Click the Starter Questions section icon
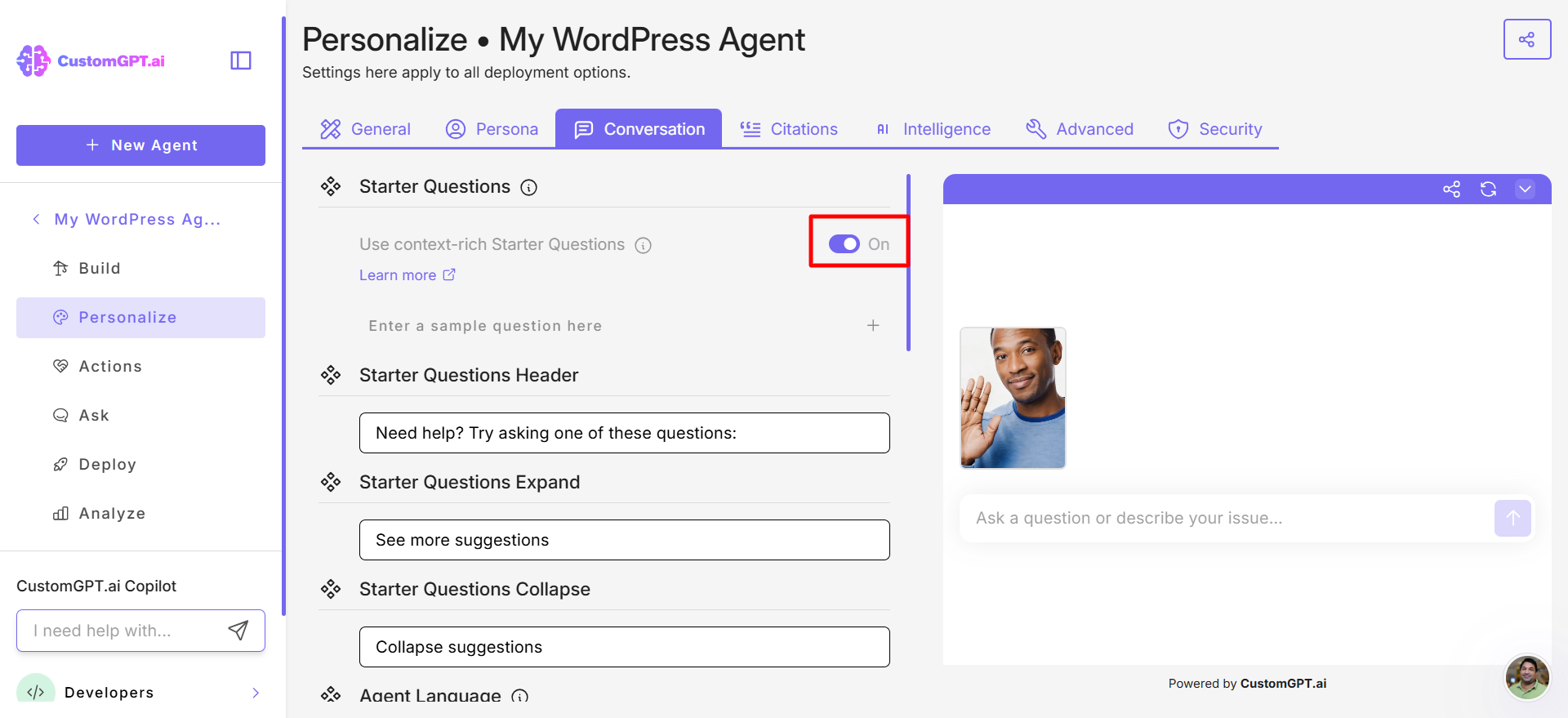This screenshot has width=1568, height=718. [x=331, y=186]
